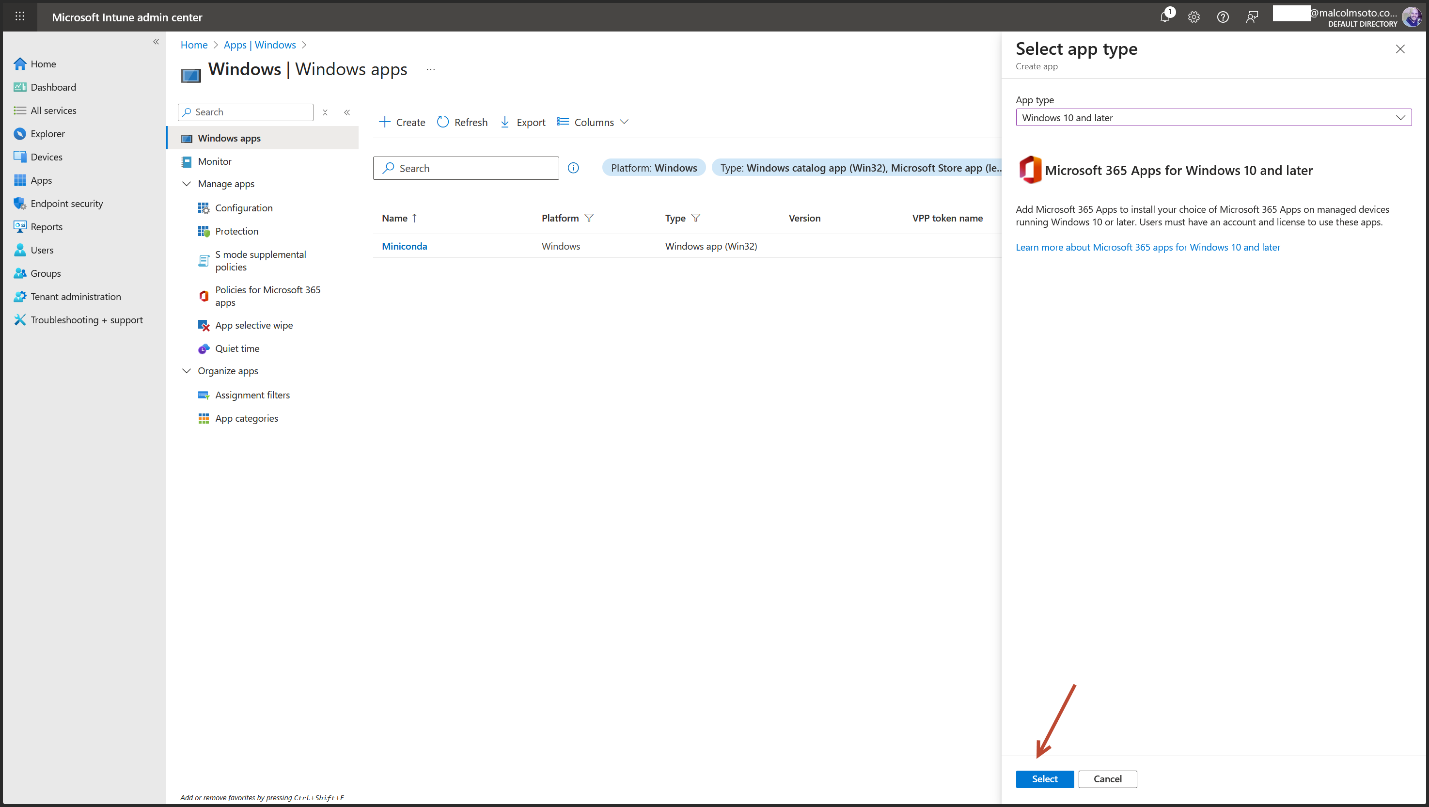Expand the Columns dropdown

592,122
